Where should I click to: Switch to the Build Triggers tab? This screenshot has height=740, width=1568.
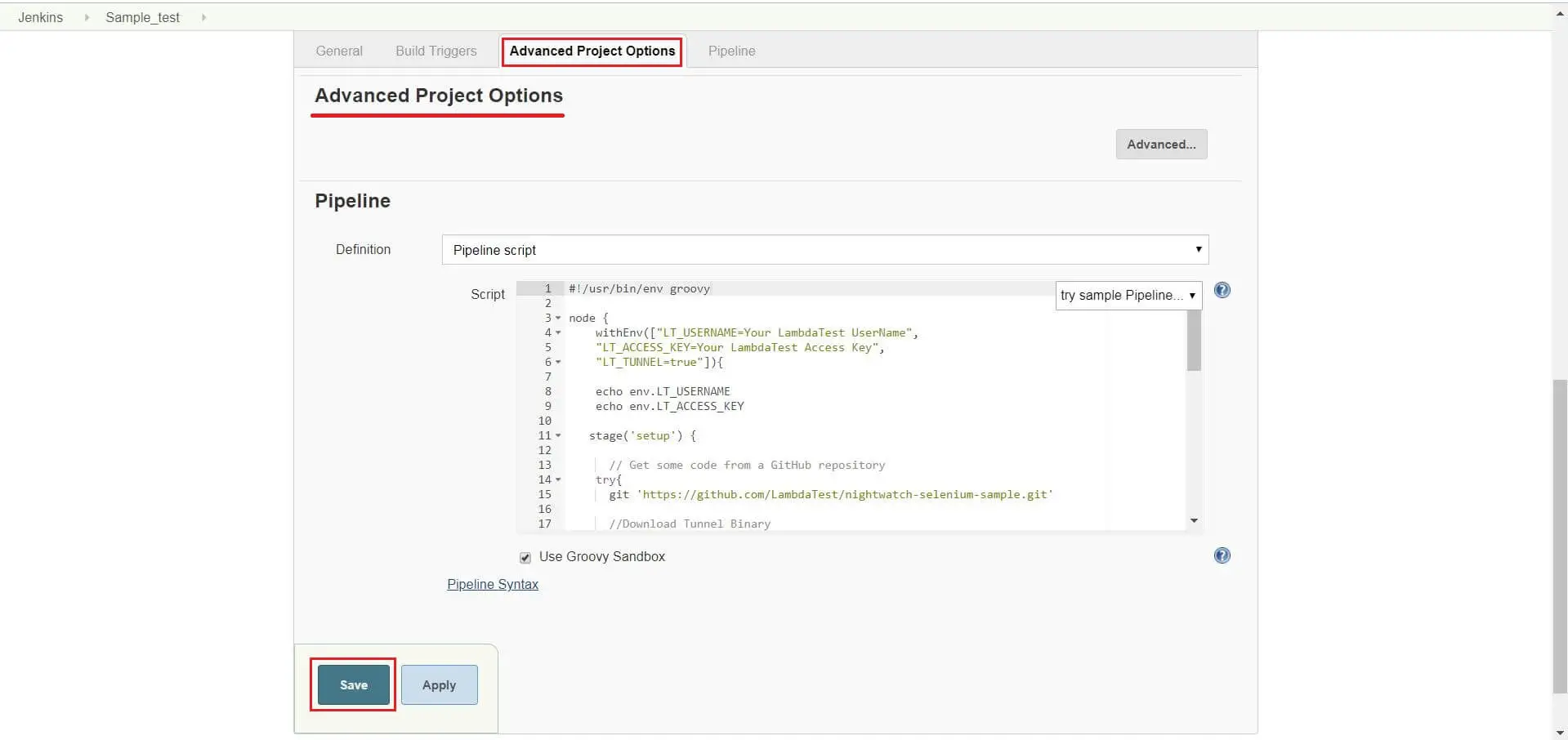click(436, 51)
